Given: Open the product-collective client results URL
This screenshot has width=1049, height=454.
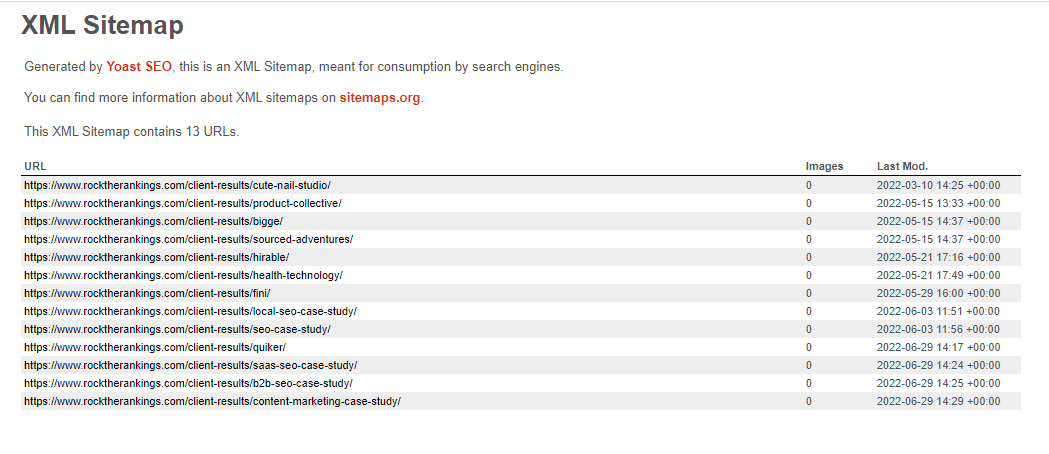Looking at the screenshot, I should click(182, 203).
